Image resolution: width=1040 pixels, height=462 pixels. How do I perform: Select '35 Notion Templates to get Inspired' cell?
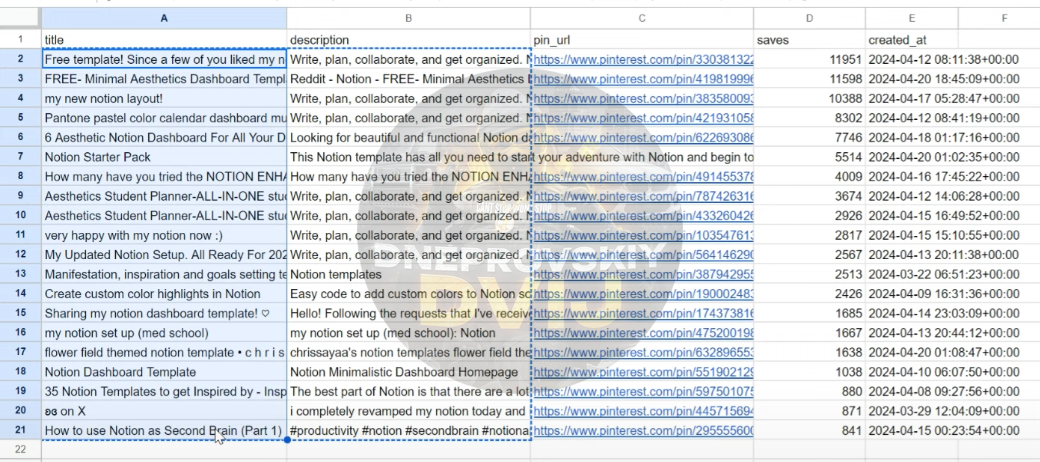pyautogui.click(x=164, y=392)
